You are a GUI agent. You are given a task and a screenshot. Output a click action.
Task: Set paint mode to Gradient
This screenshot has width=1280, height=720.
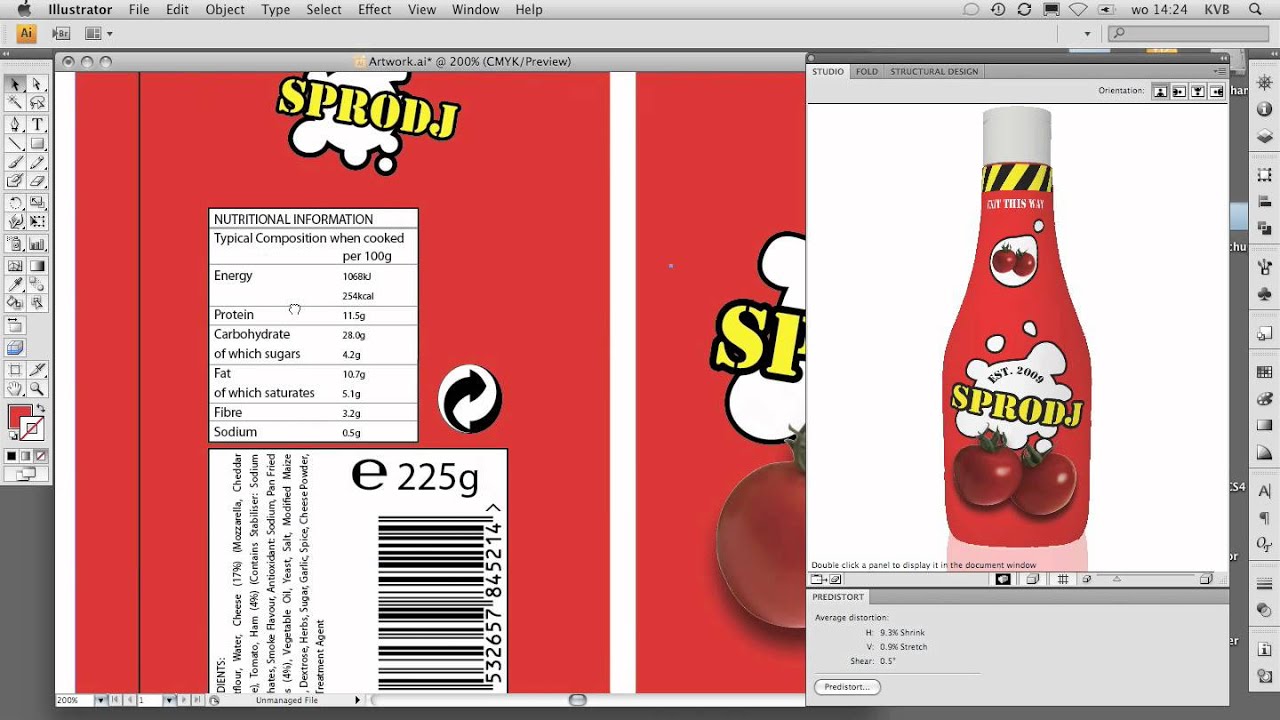(x=25, y=456)
